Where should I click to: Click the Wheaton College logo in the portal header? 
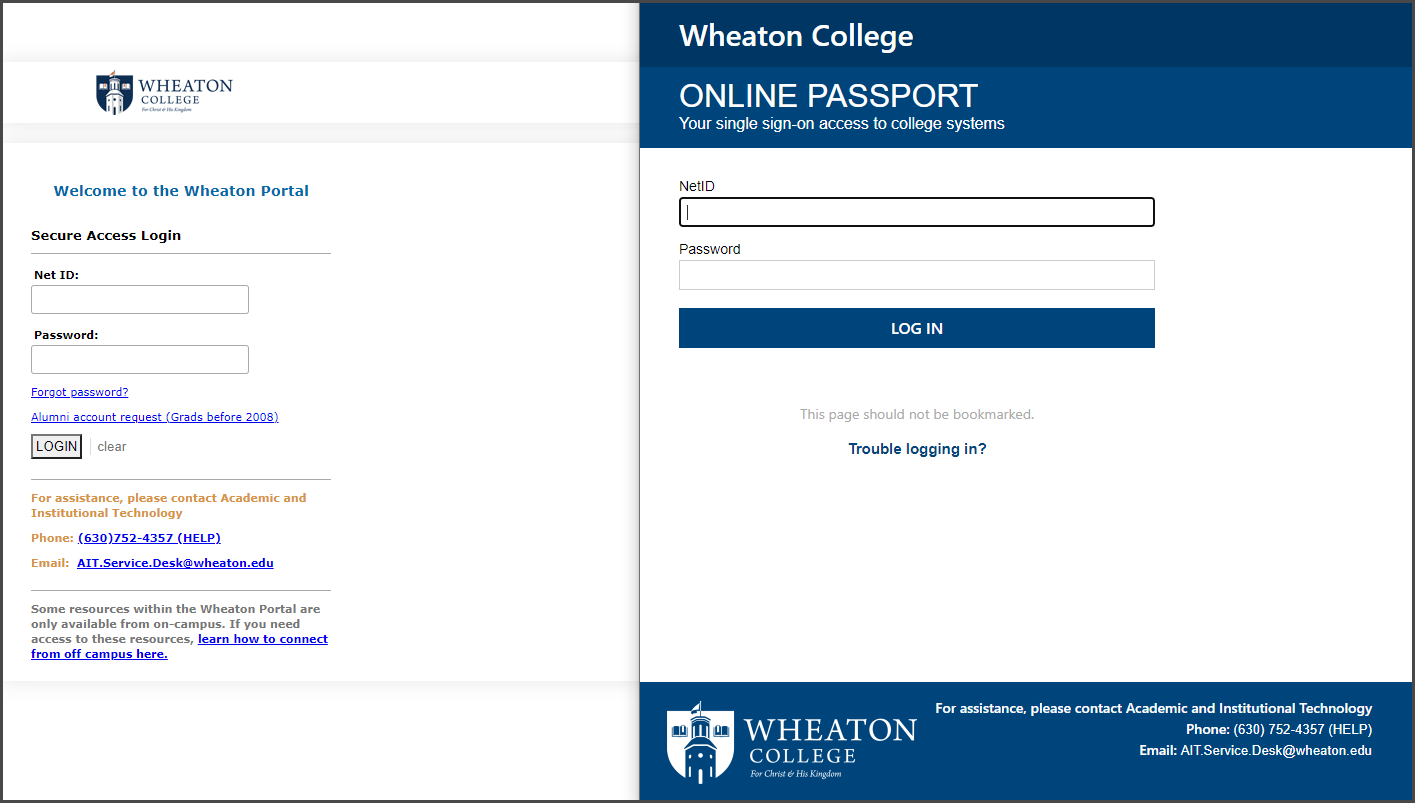[164, 93]
